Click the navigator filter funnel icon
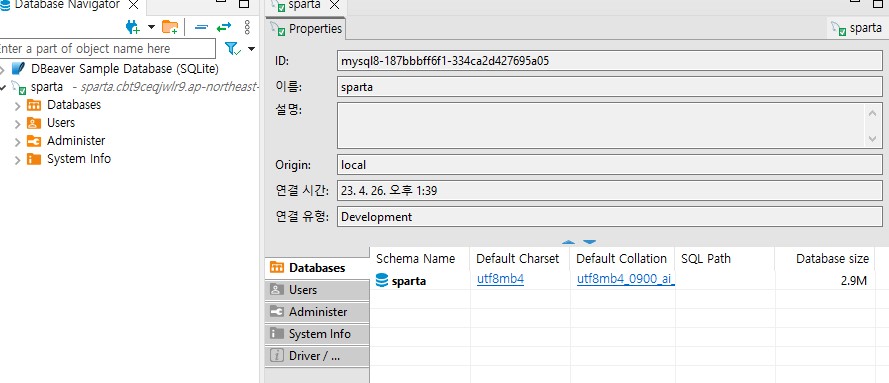The width and height of the screenshot is (889, 383). coord(232,49)
